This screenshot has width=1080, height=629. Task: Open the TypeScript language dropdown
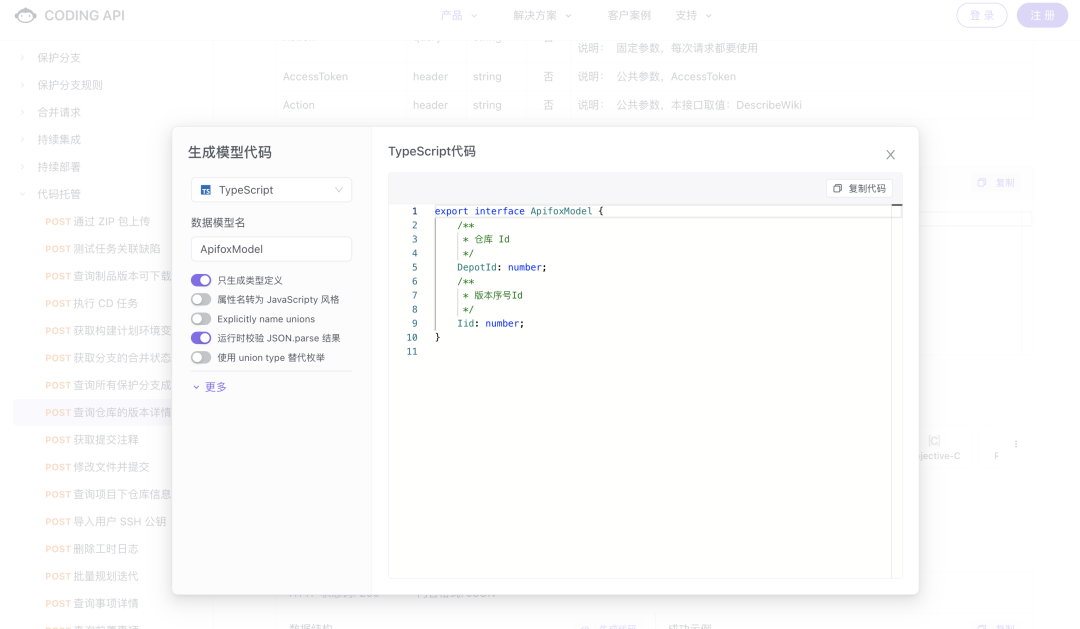[271, 190]
